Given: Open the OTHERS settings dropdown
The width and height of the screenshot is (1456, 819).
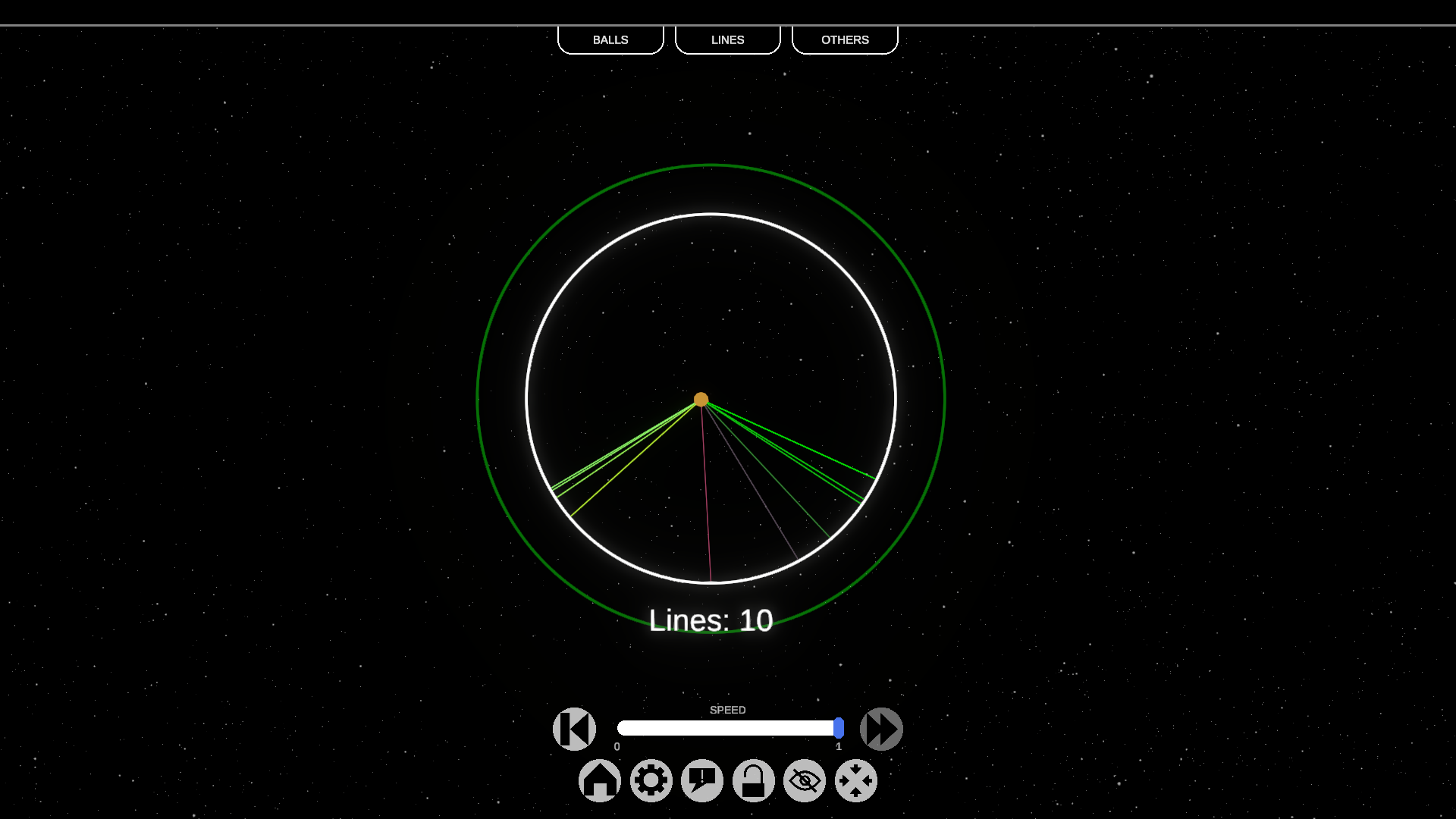Looking at the screenshot, I should tap(845, 39).
